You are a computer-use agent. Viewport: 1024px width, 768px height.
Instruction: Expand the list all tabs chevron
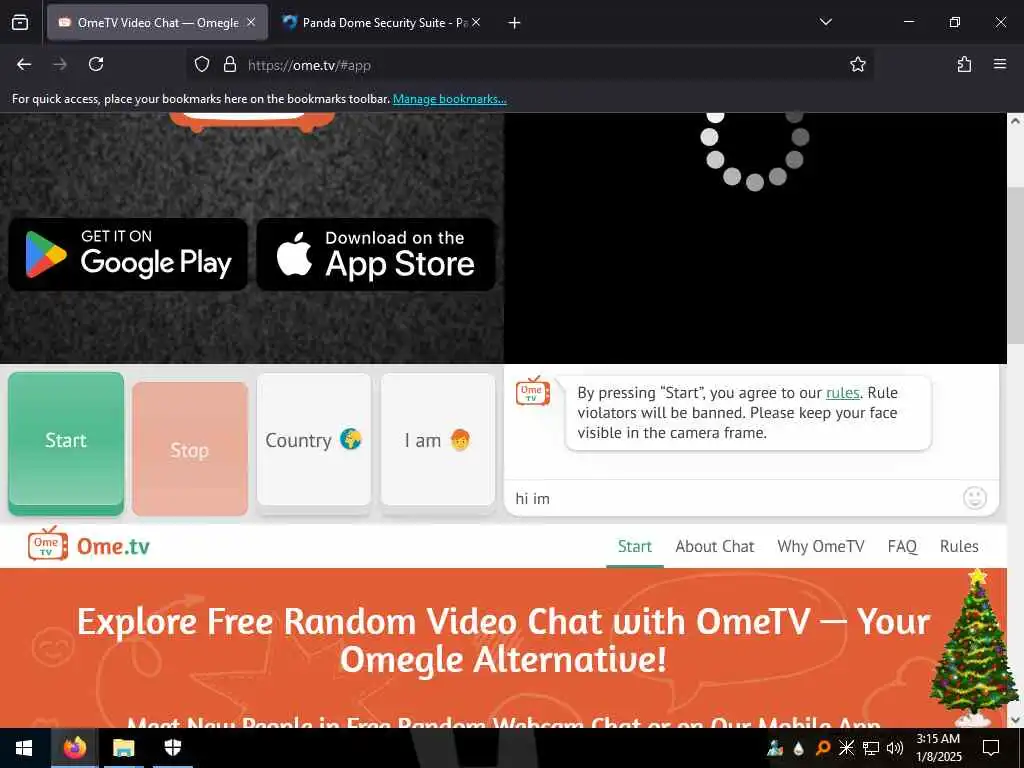tap(825, 22)
